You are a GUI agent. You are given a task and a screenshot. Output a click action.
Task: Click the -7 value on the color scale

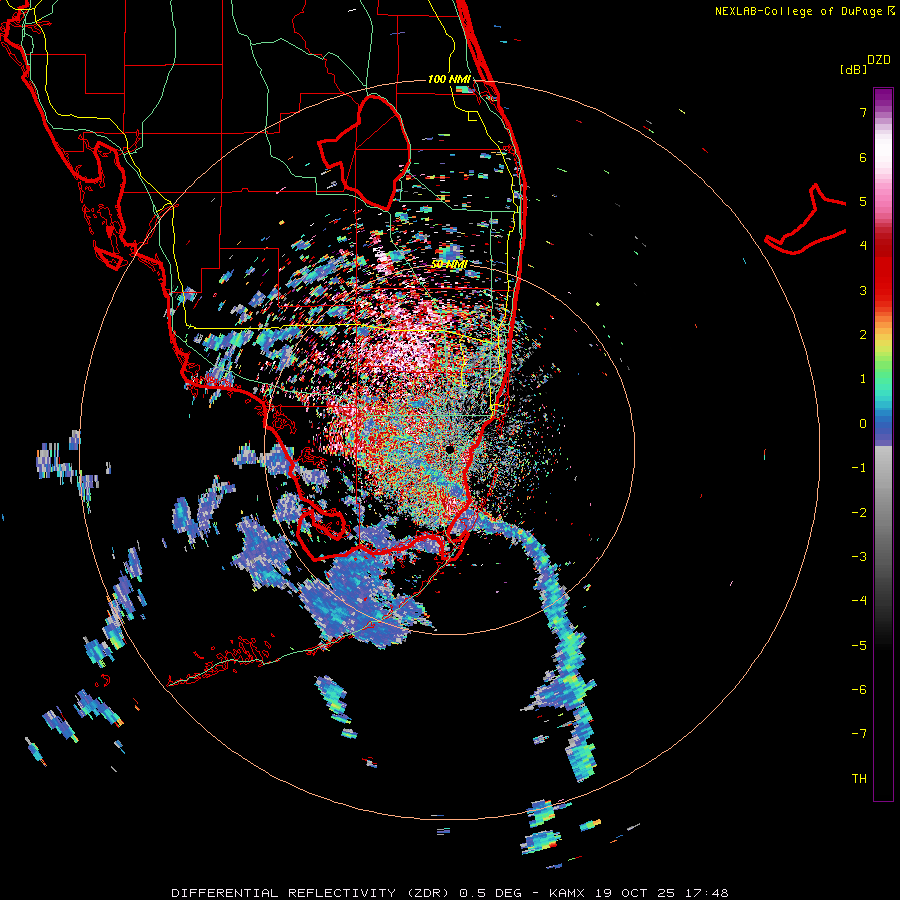pos(859,734)
